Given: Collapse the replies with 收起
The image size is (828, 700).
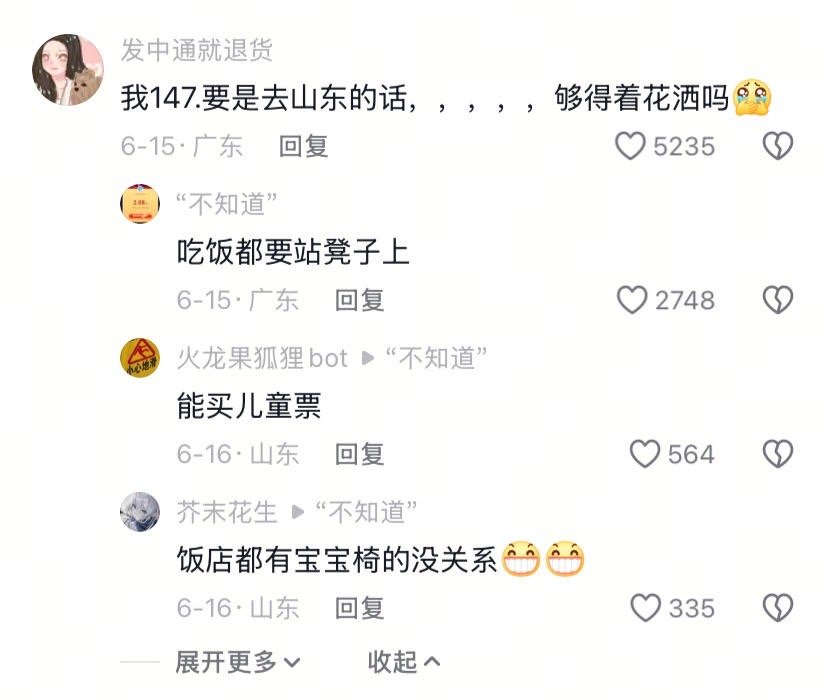Looking at the screenshot, I should click(404, 662).
